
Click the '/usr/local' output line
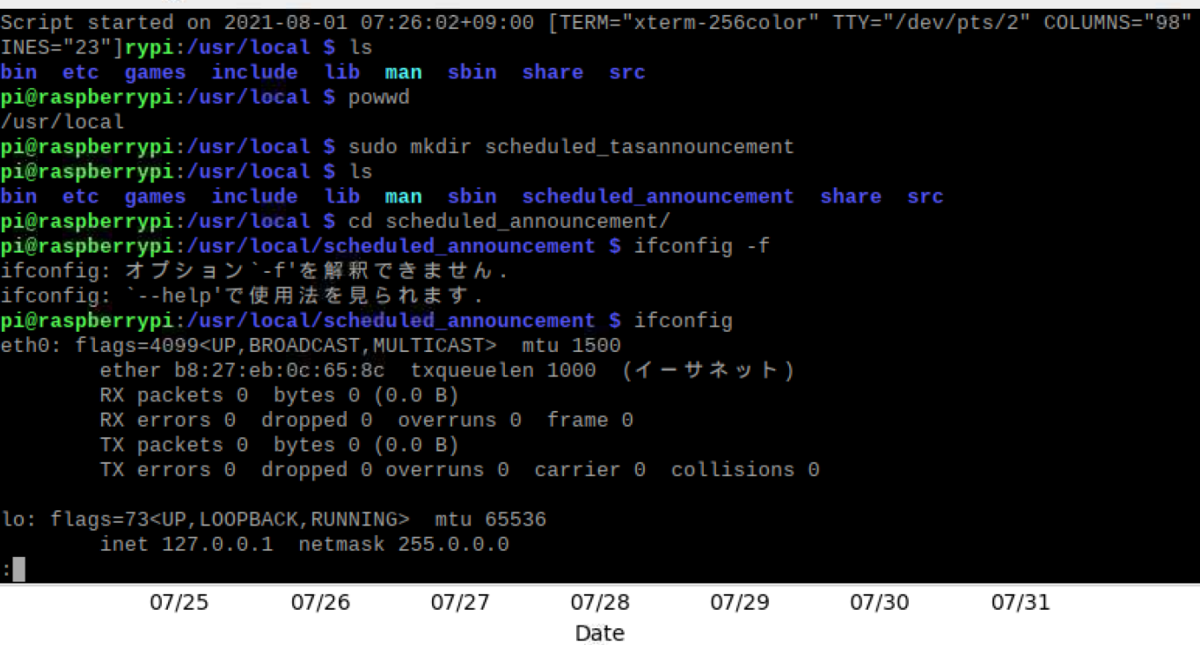pyautogui.click(x=62, y=122)
